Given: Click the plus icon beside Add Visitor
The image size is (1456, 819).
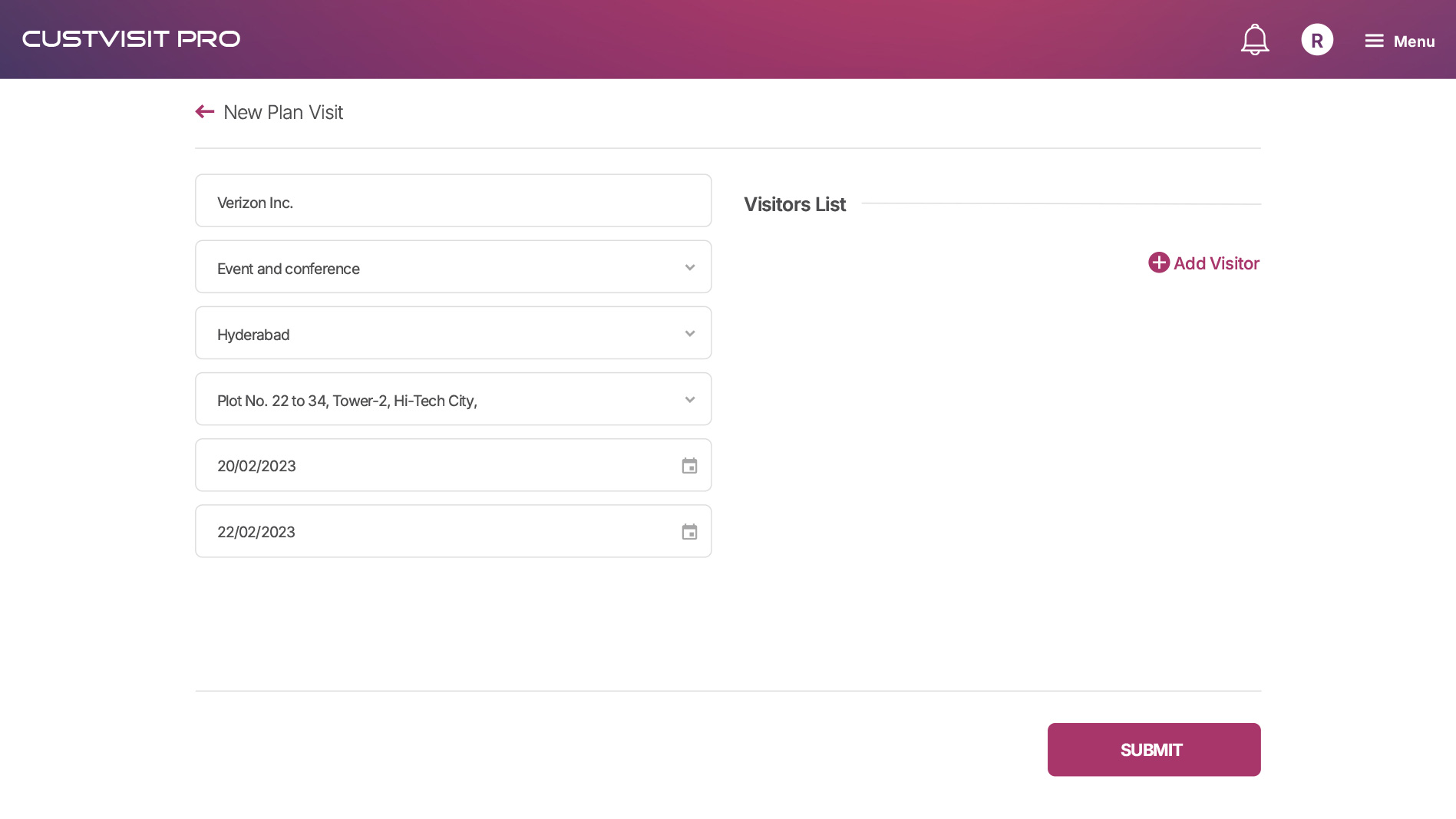Looking at the screenshot, I should (x=1158, y=263).
